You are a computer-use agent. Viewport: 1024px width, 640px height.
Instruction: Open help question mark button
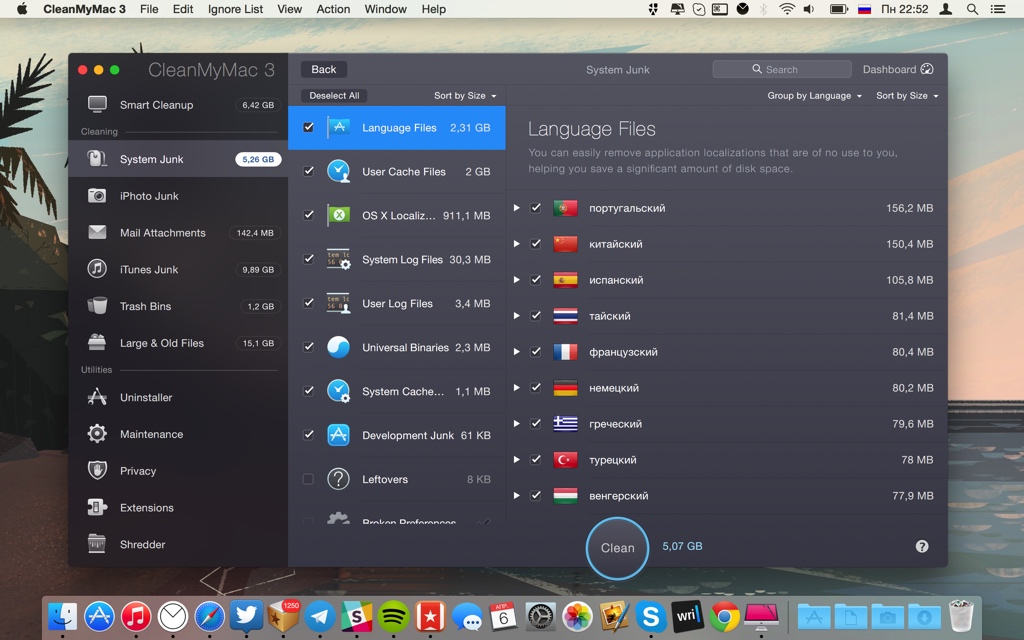(x=921, y=547)
